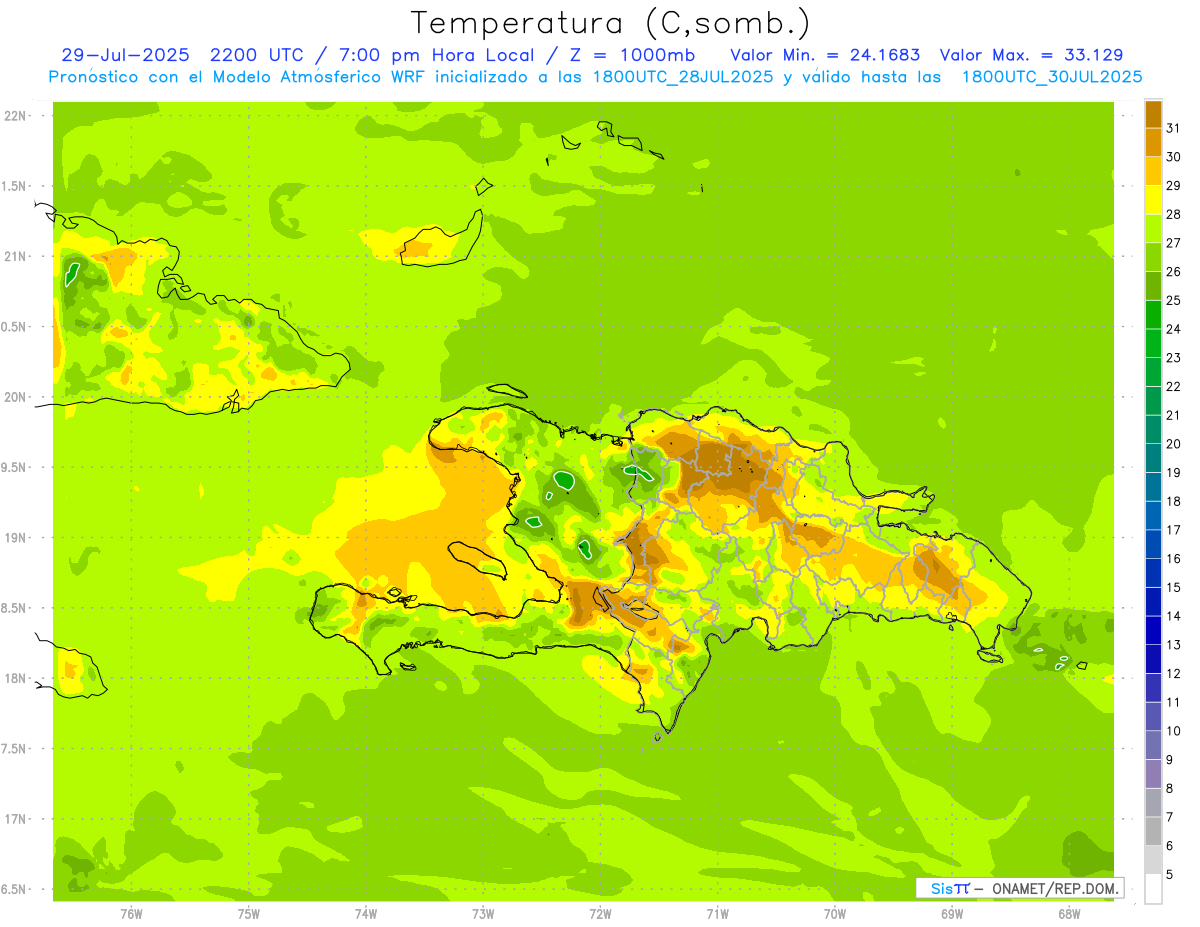Select the yellow legend swatch between 28 and 29
The width and height of the screenshot is (1200, 927).
click(x=1153, y=200)
